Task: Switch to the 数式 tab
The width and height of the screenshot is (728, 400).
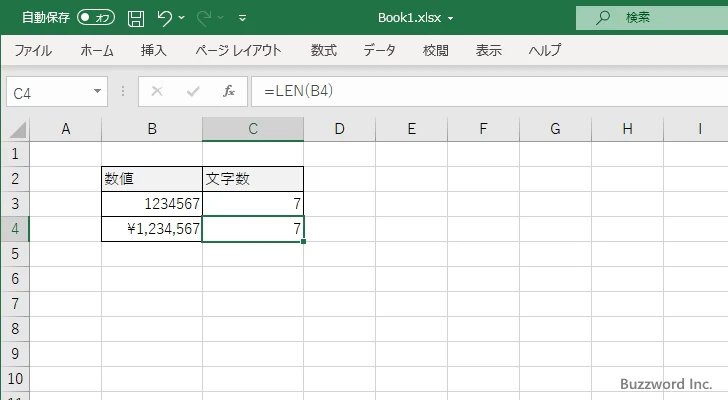Action: 324,50
